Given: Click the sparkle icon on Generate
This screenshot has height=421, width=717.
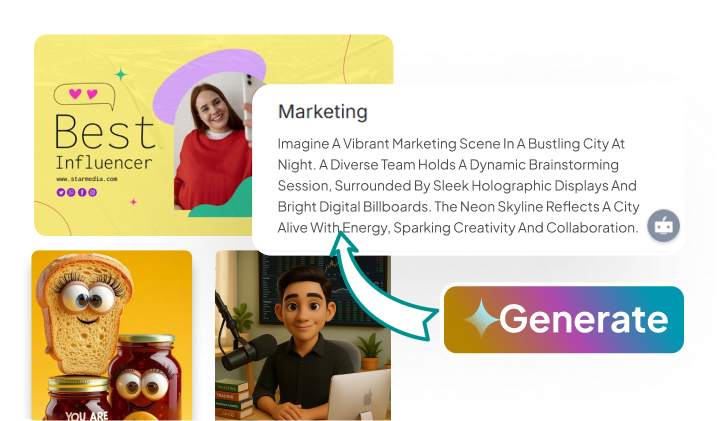Looking at the screenshot, I should pyautogui.click(x=481, y=318).
